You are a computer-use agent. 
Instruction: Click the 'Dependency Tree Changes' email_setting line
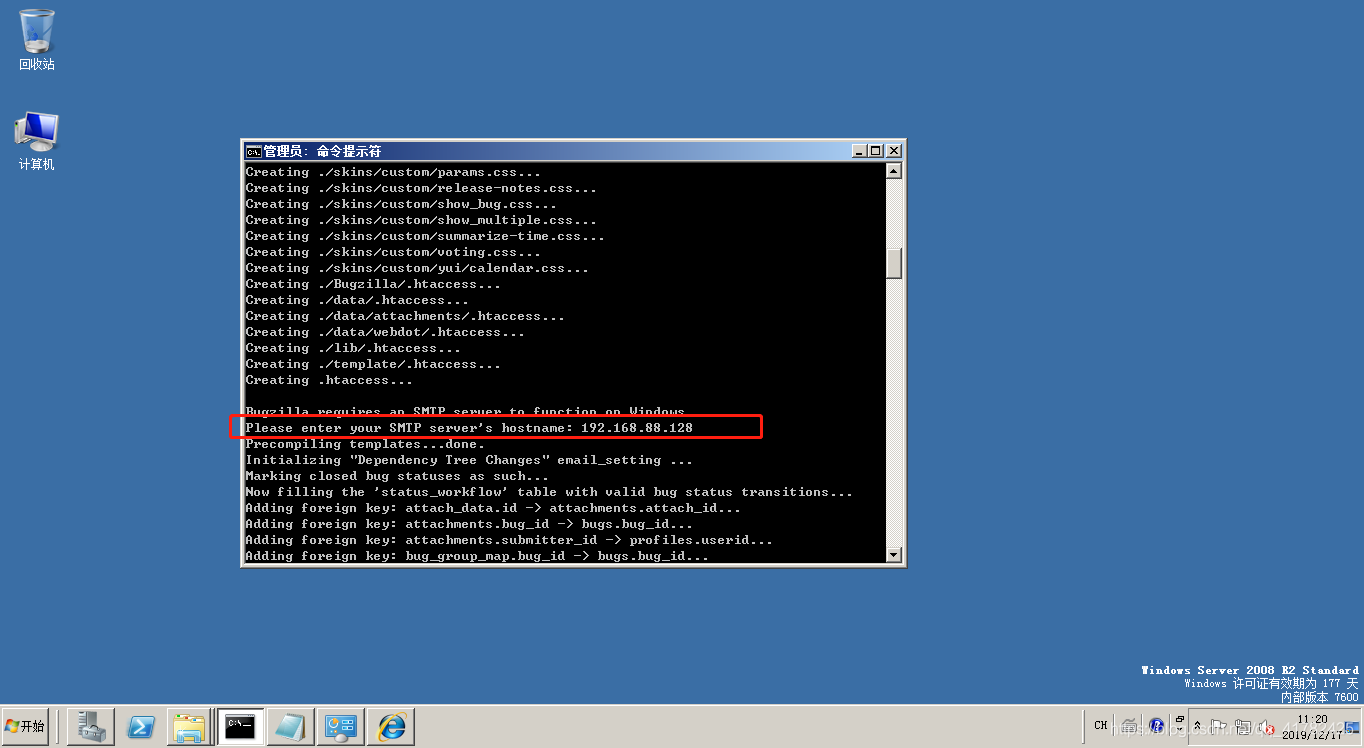[469, 460]
